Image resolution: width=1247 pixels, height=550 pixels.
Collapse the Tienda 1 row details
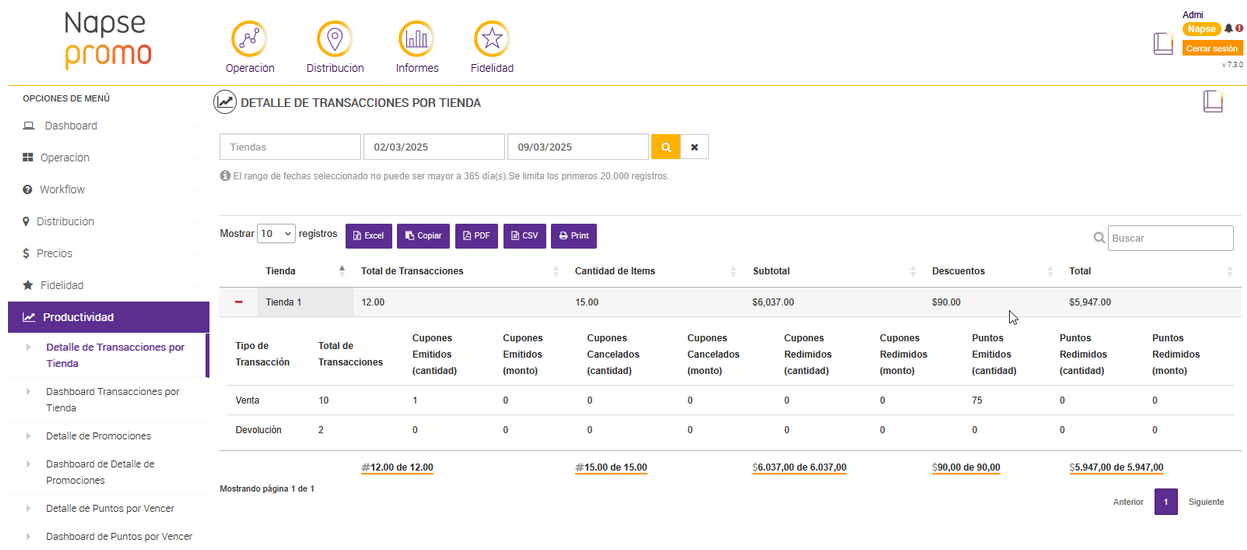[239, 302]
